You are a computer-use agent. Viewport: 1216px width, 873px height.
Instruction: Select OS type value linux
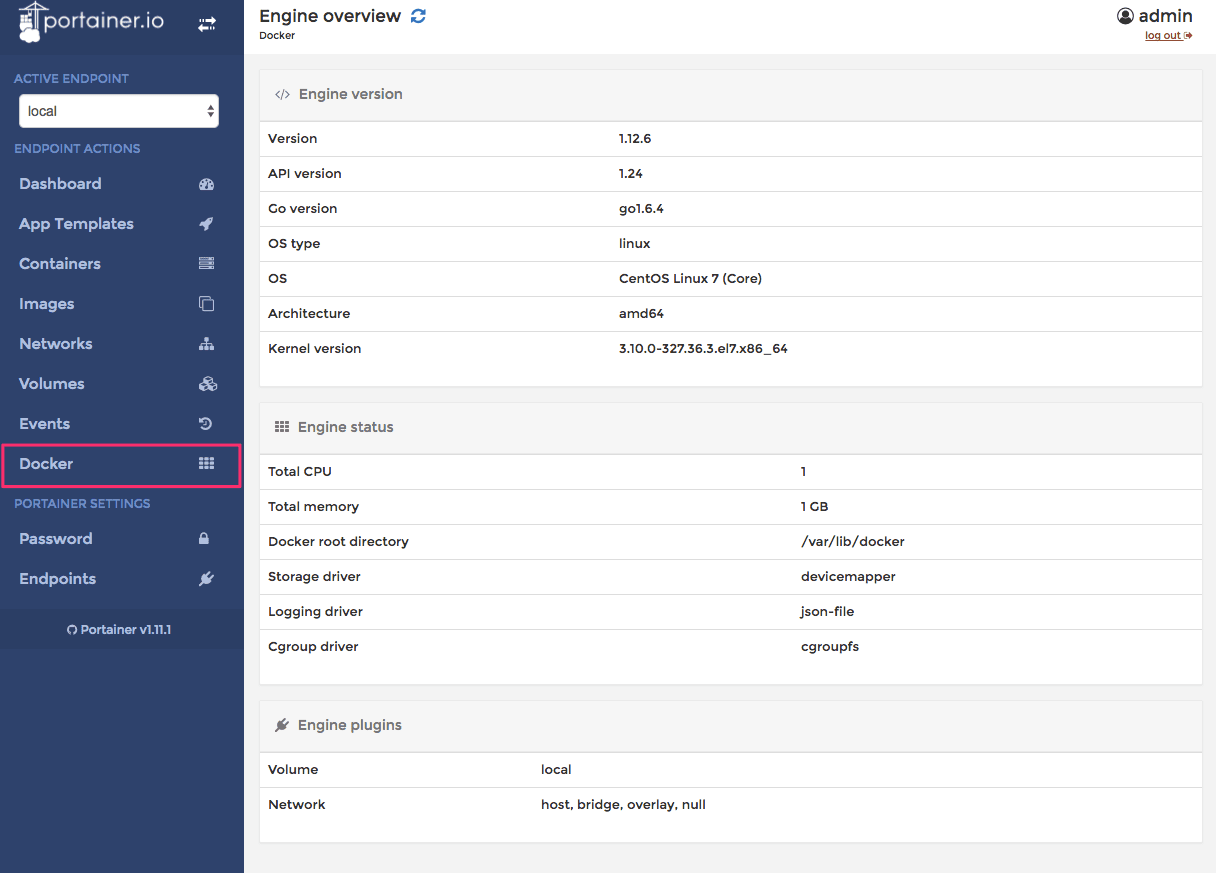click(x=635, y=244)
